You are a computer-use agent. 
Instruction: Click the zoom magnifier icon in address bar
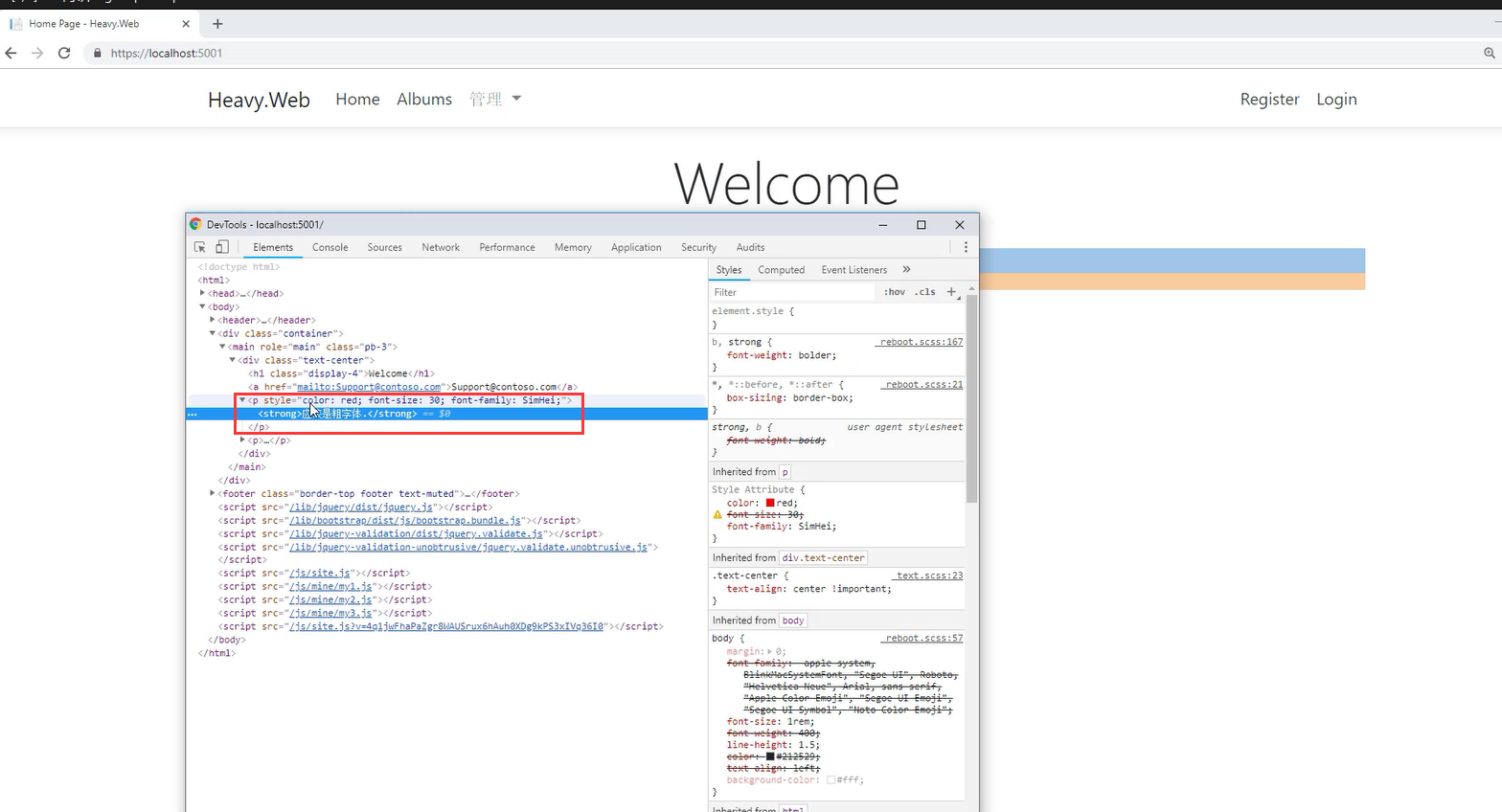click(1490, 54)
